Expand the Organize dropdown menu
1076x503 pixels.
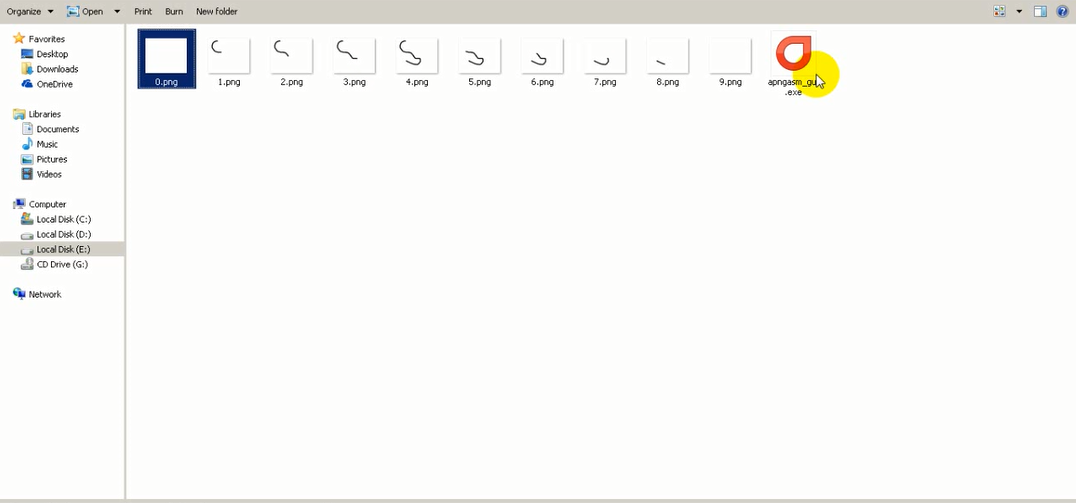(30, 12)
